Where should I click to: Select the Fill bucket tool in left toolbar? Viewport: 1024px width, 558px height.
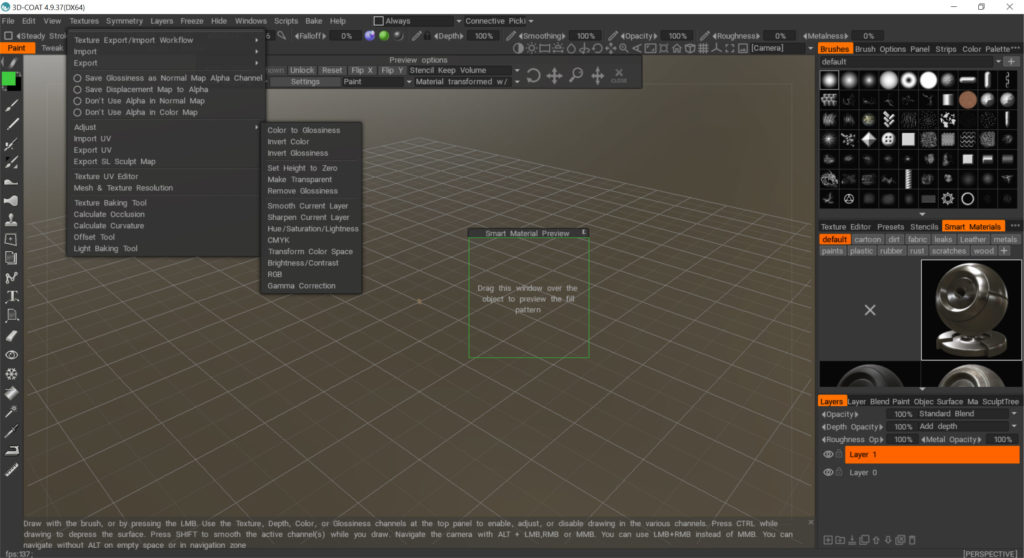[x=11, y=393]
